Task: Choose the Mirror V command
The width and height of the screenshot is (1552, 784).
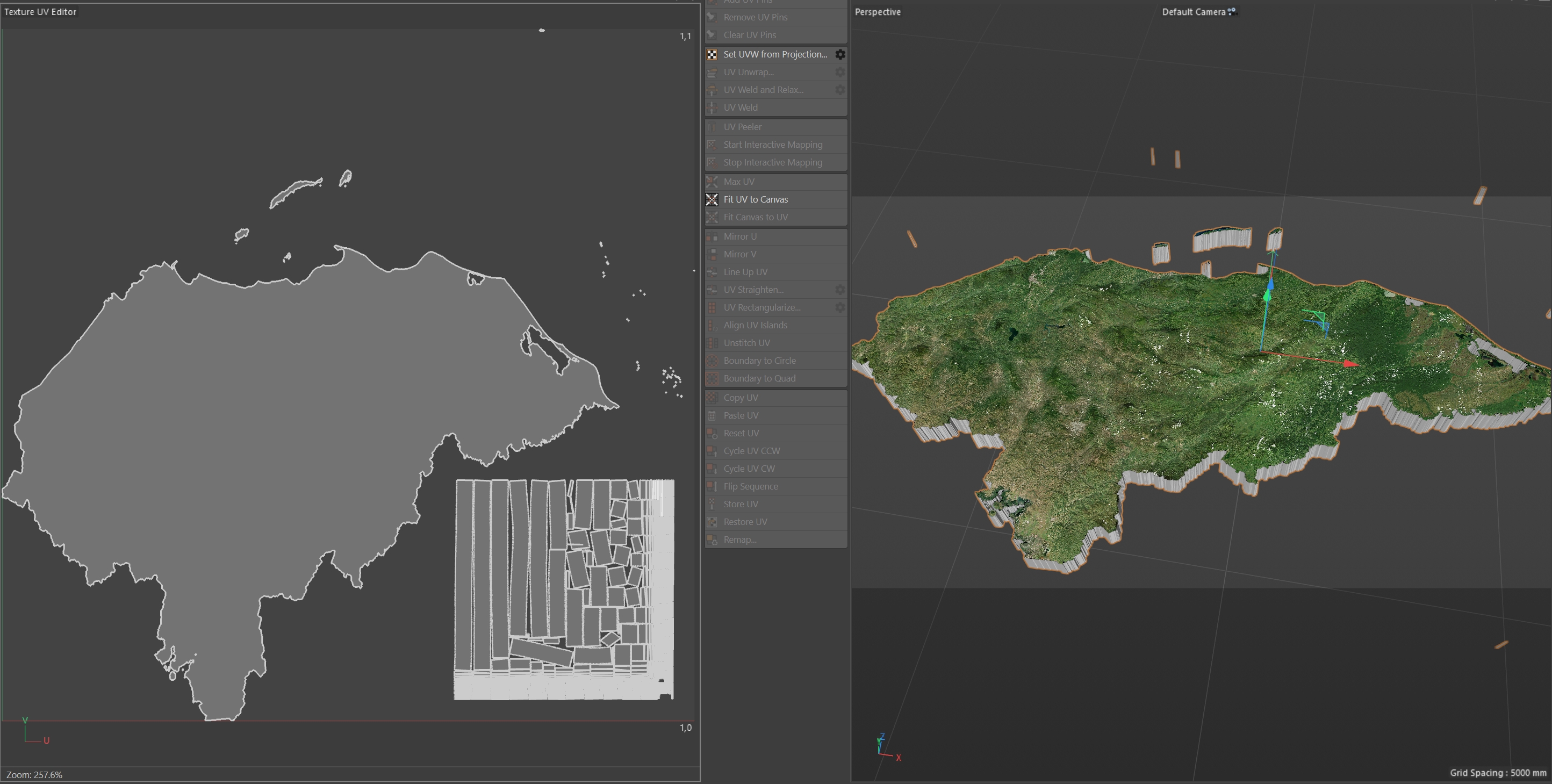Action: pyautogui.click(x=740, y=254)
